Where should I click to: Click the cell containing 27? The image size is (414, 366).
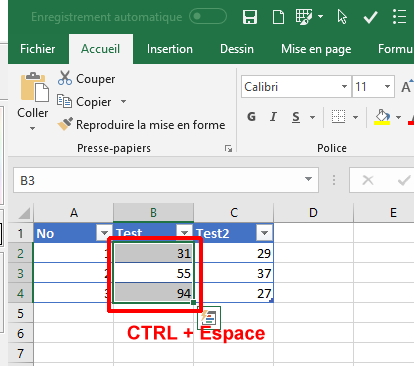(234, 293)
